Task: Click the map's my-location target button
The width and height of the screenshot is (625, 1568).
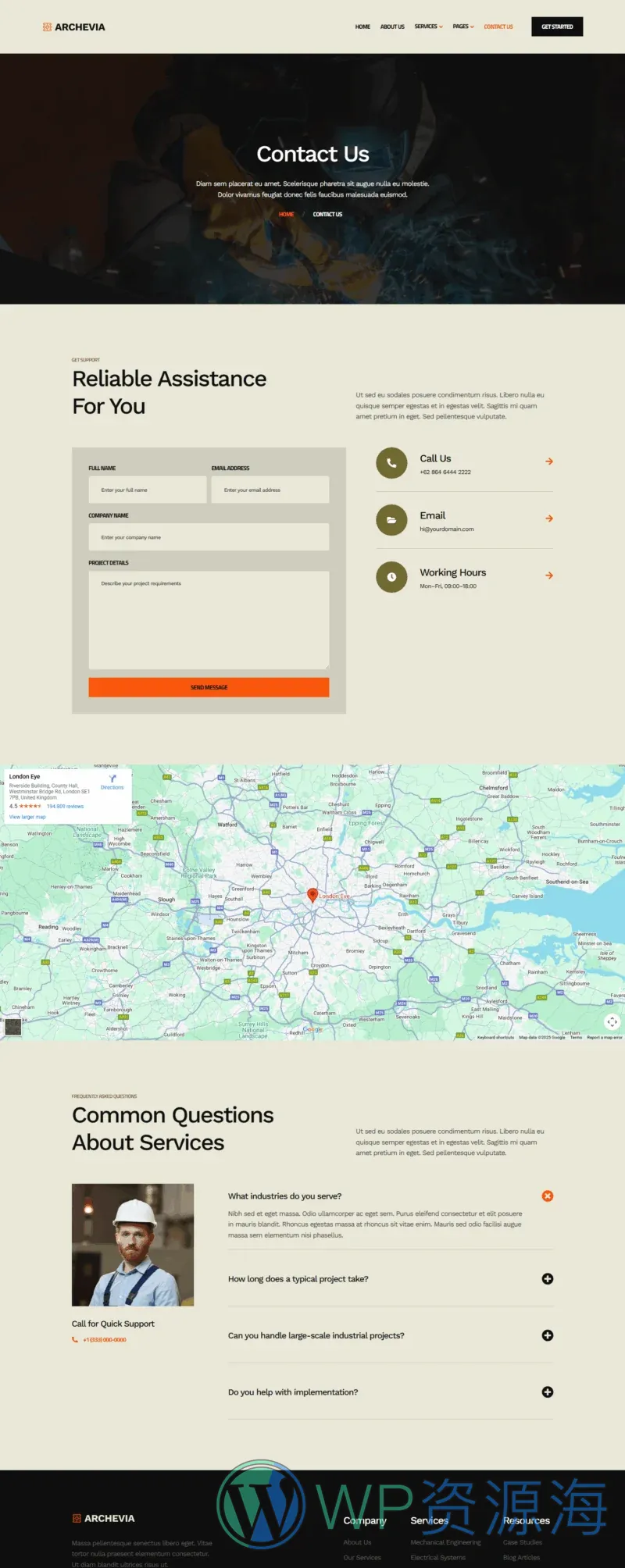Action: pyautogui.click(x=612, y=1021)
